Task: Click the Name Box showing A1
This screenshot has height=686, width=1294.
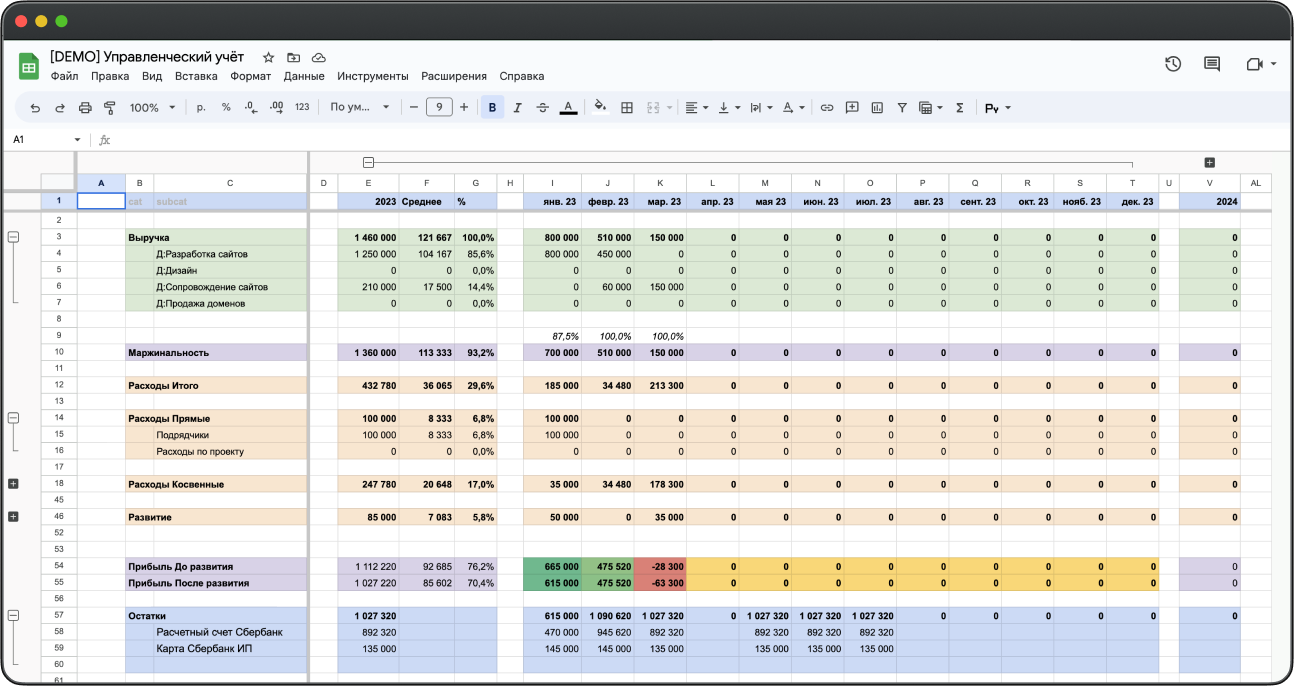Action: point(45,140)
